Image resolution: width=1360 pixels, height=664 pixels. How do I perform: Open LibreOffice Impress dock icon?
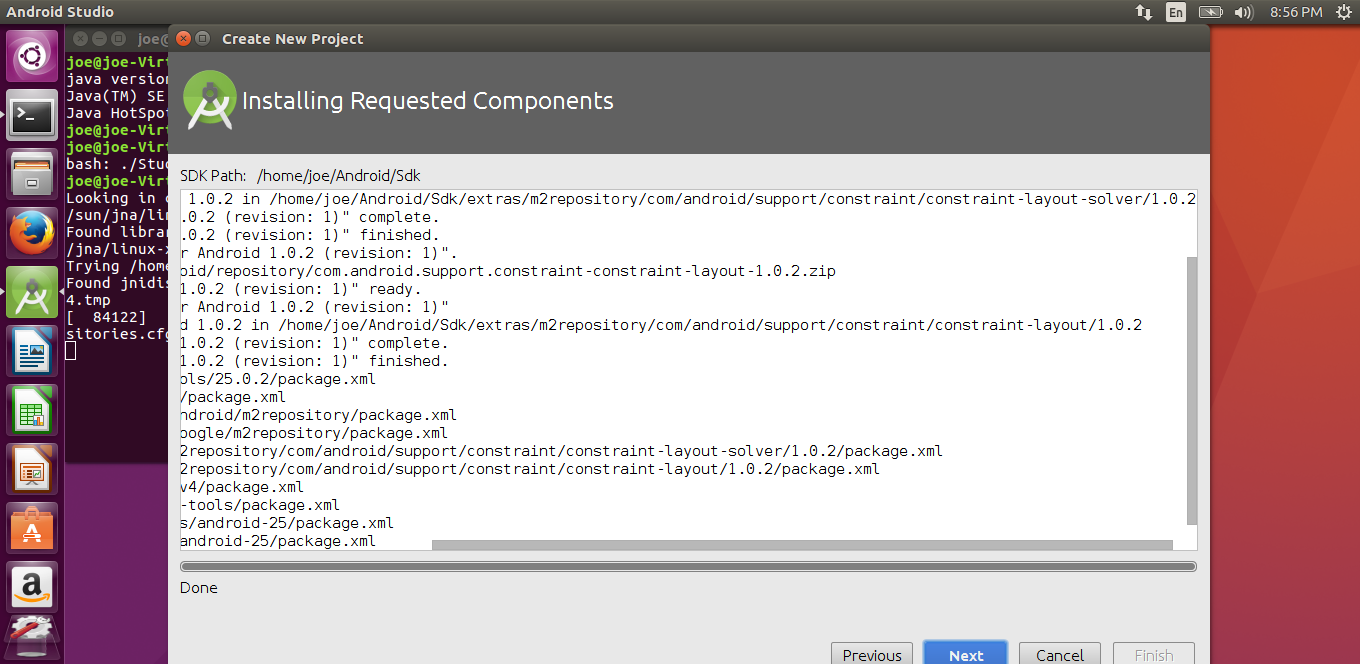click(33, 470)
